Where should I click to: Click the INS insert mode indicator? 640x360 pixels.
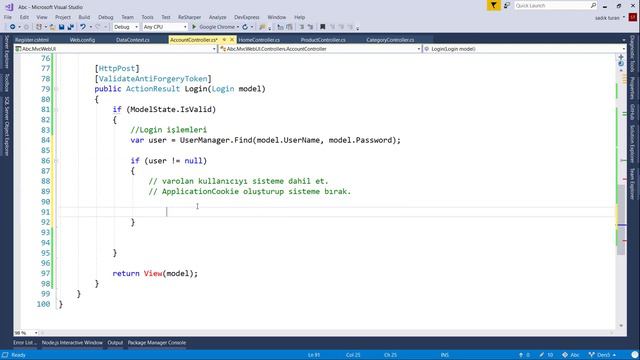click(444, 355)
